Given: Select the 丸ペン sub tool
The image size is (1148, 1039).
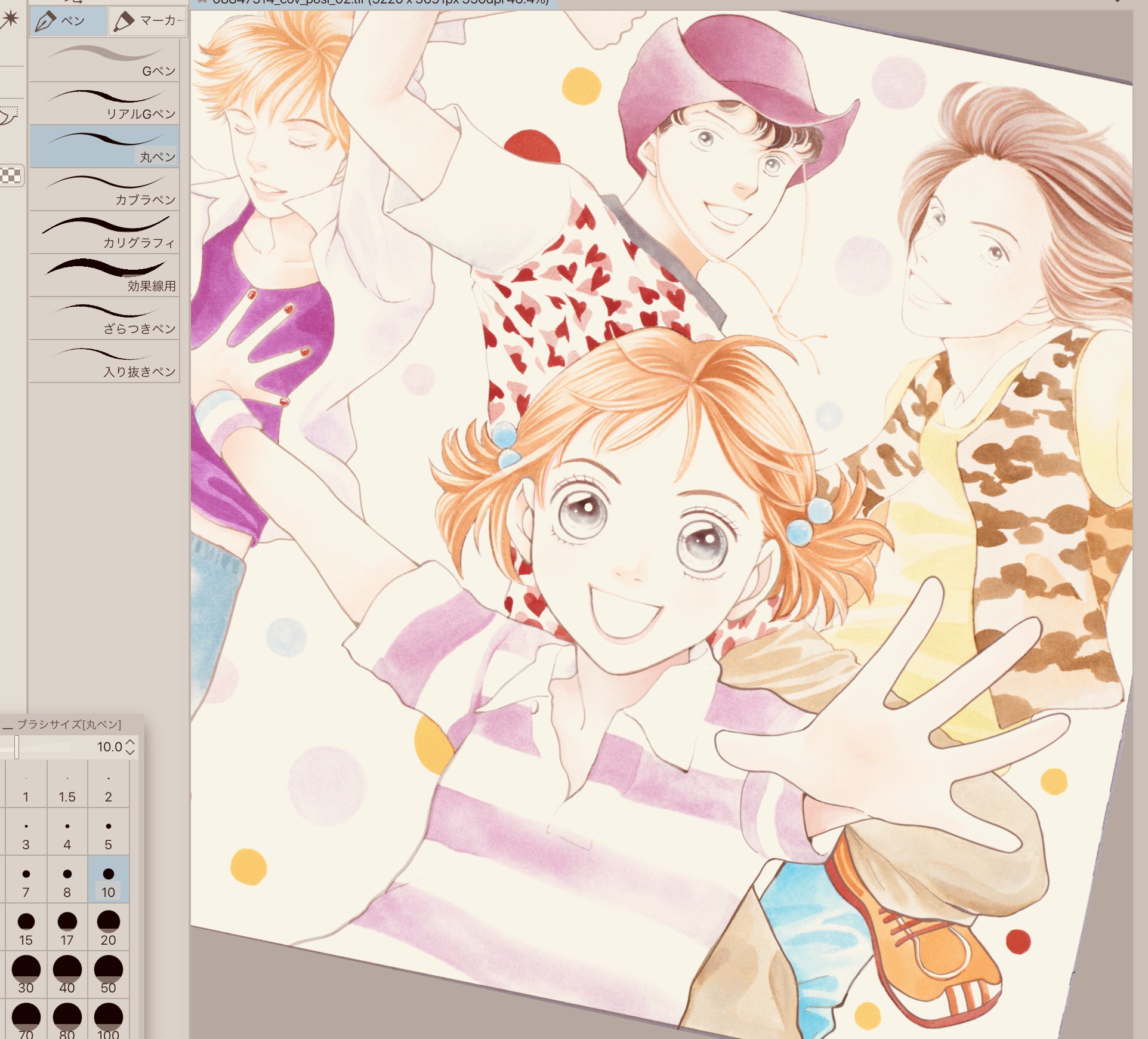Looking at the screenshot, I should point(104,146).
